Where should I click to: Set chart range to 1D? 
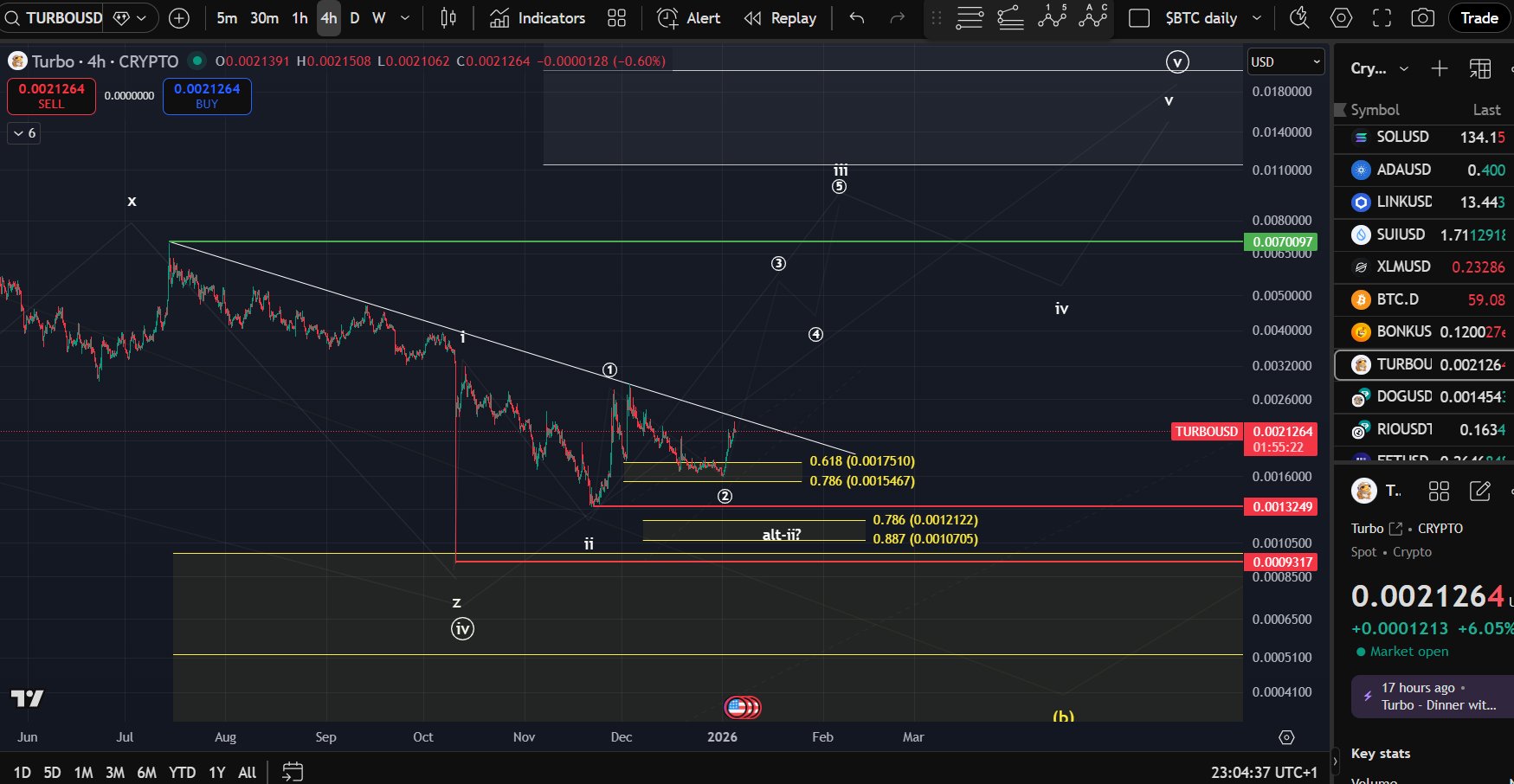pyautogui.click(x=23, y=772)
